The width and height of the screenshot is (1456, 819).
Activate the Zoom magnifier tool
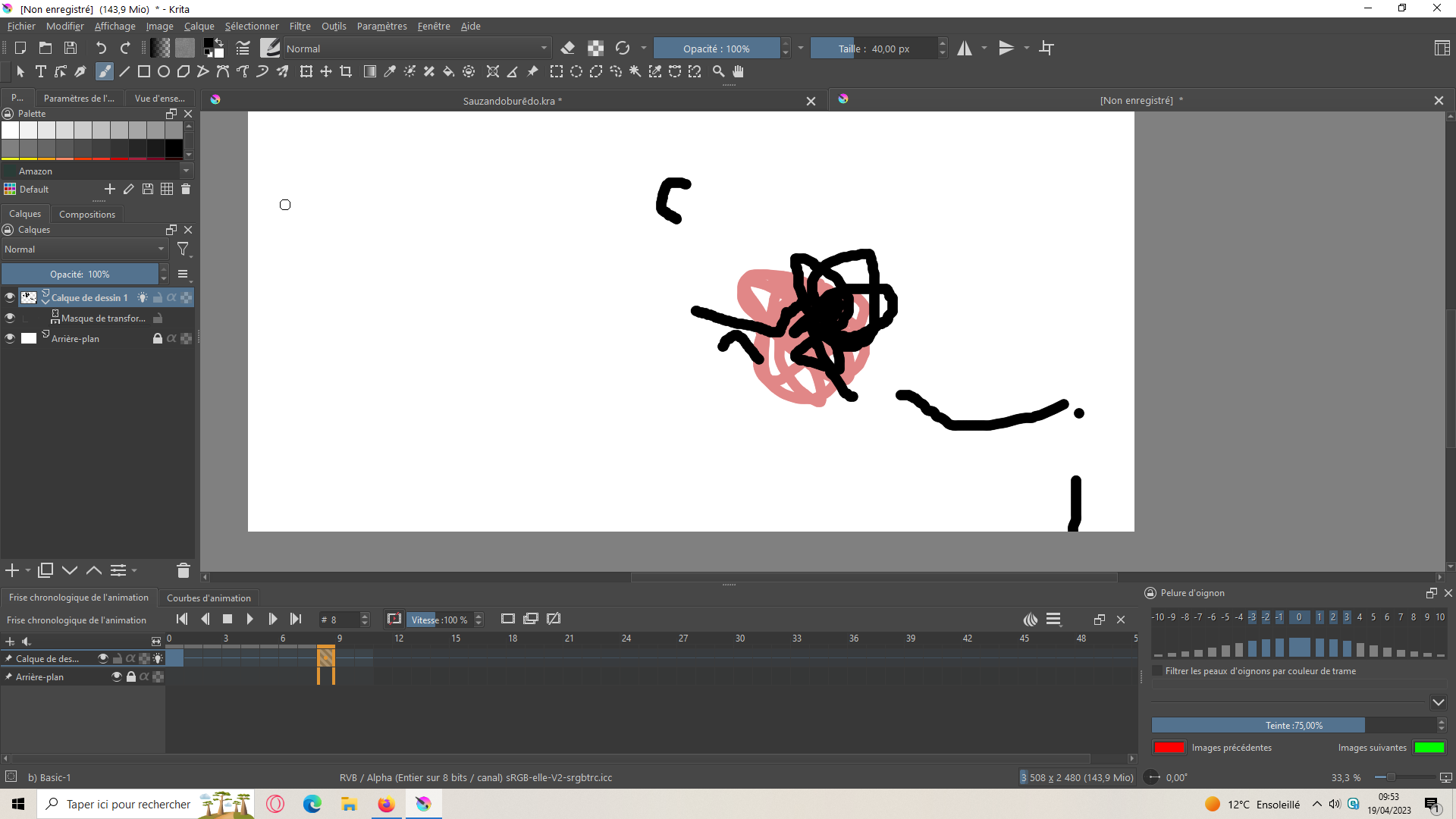[718, 71]
